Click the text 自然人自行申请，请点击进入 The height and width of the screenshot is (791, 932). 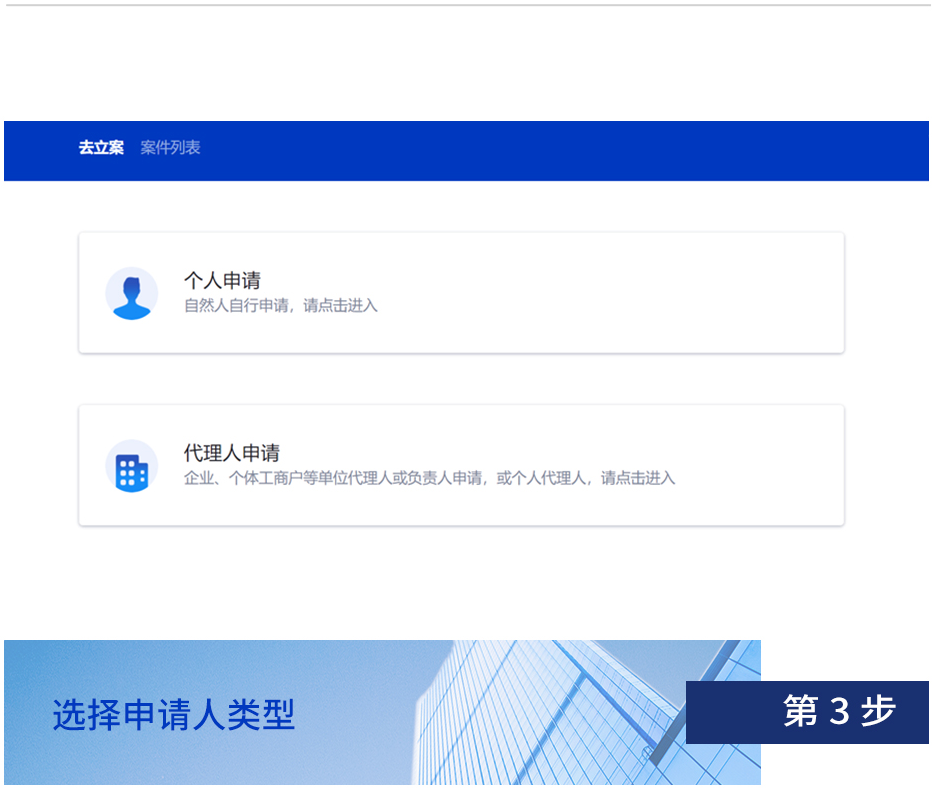click(x=281, y=305)
